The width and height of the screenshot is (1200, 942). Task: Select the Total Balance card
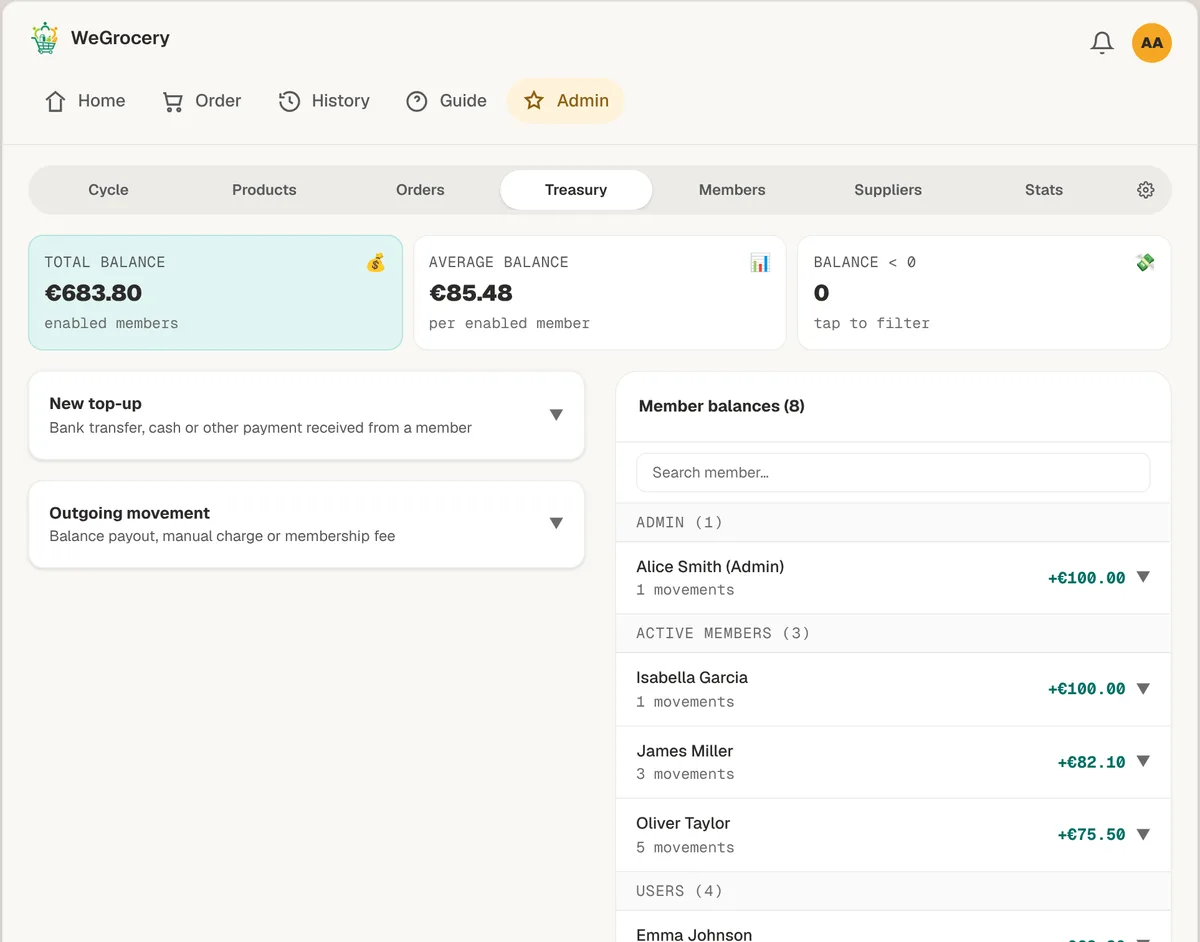(x=215, y=293)
